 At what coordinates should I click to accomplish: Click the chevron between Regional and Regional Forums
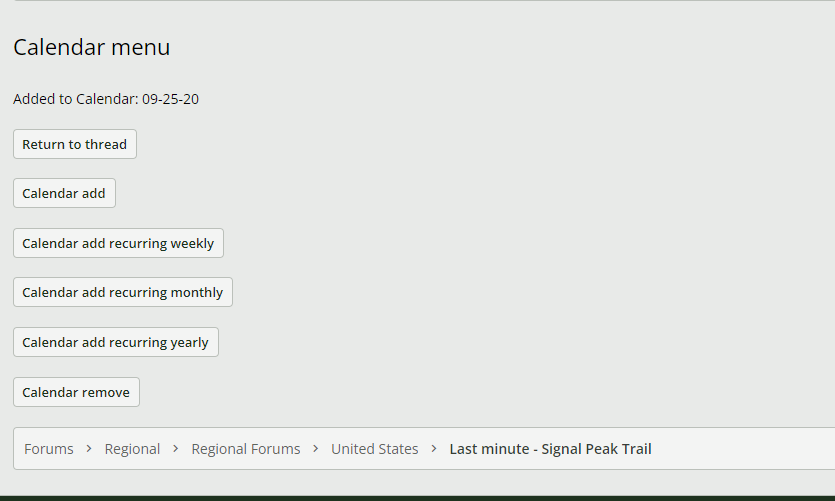[x=176, y=449]
